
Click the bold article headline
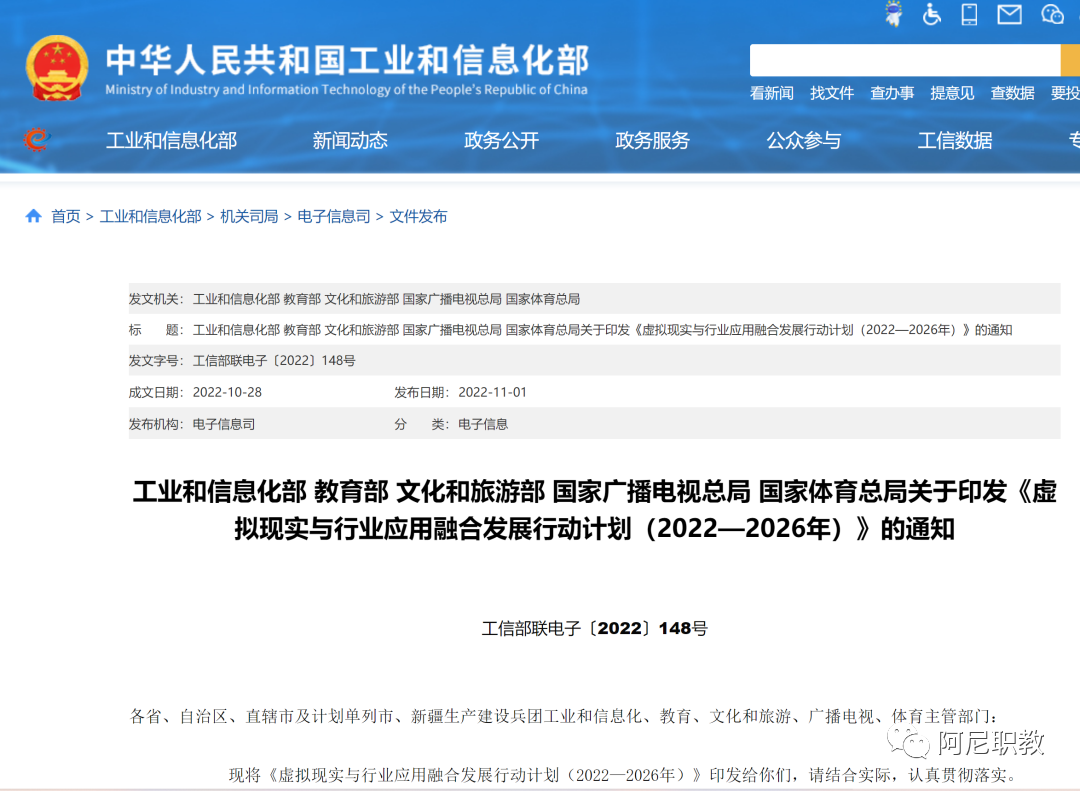594,510
